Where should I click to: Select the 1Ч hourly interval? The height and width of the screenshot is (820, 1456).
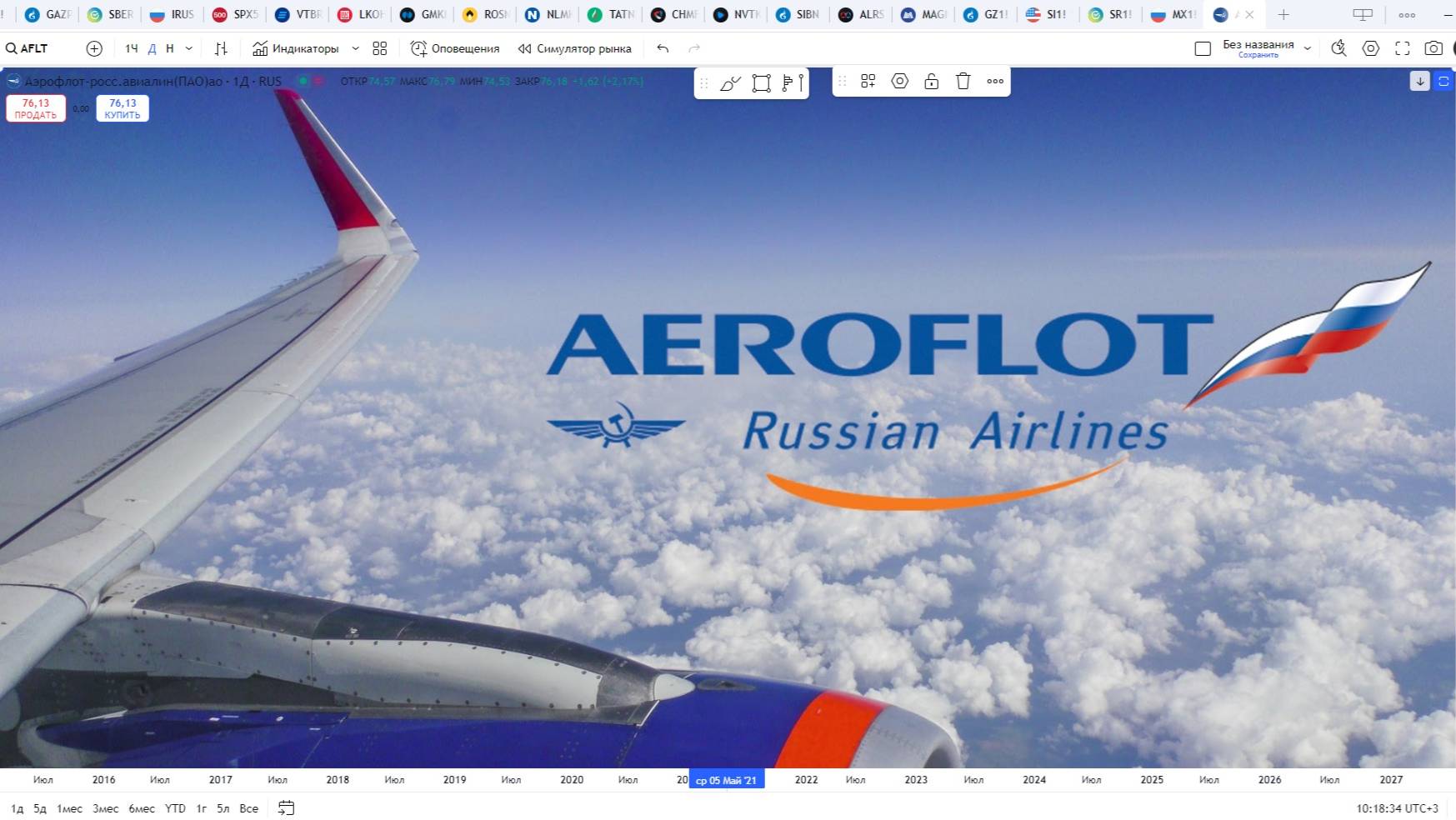[x=132, y=48]
